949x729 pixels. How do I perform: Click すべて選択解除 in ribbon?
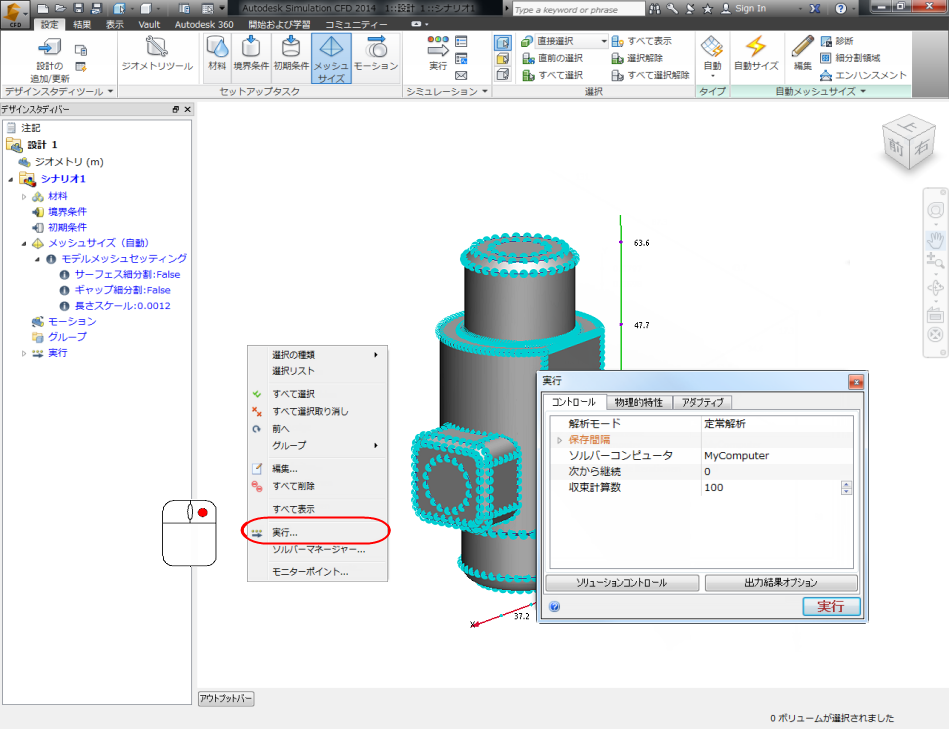(651, 75)
